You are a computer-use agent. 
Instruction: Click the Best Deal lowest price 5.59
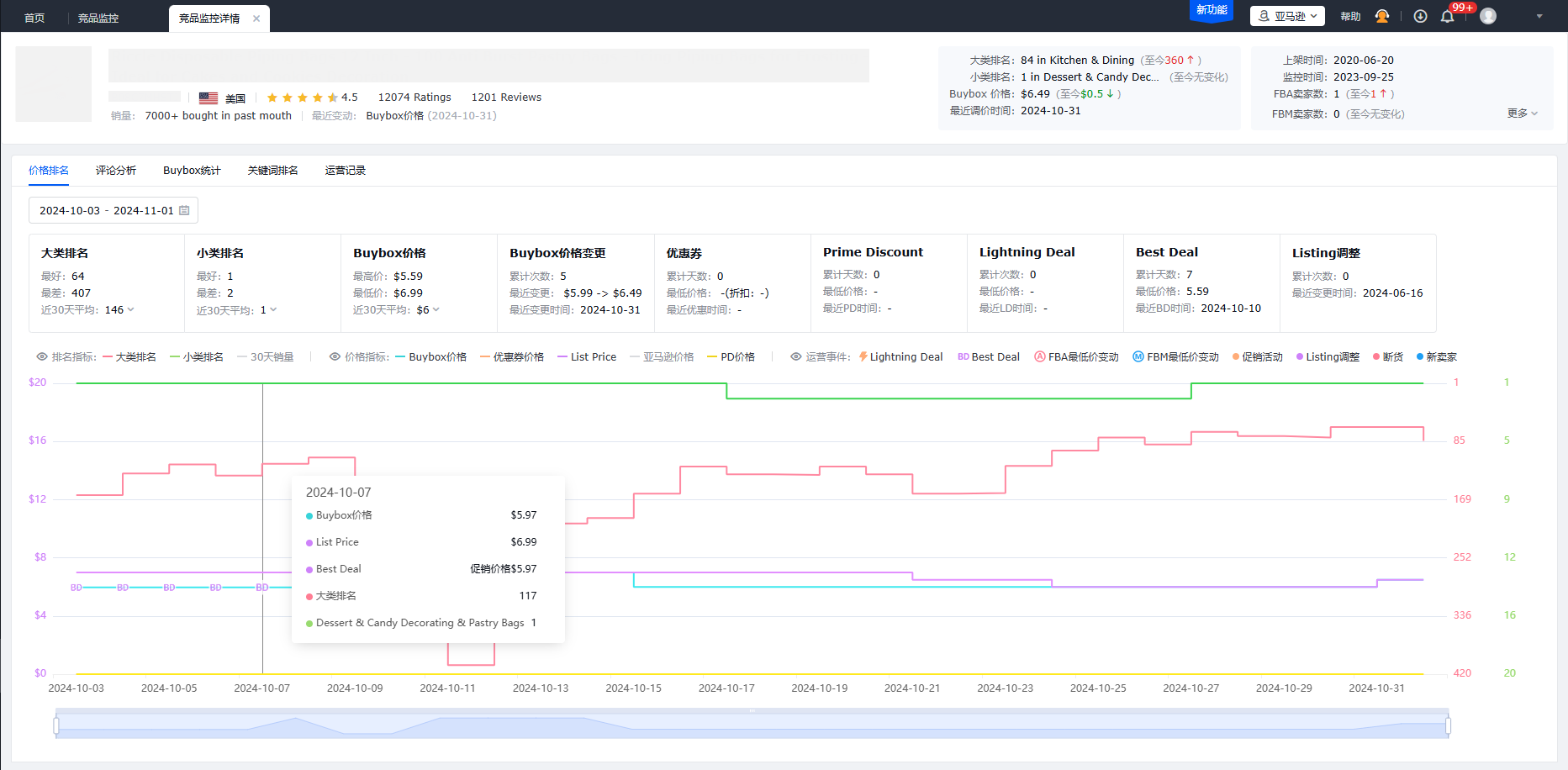point(1197,291)
